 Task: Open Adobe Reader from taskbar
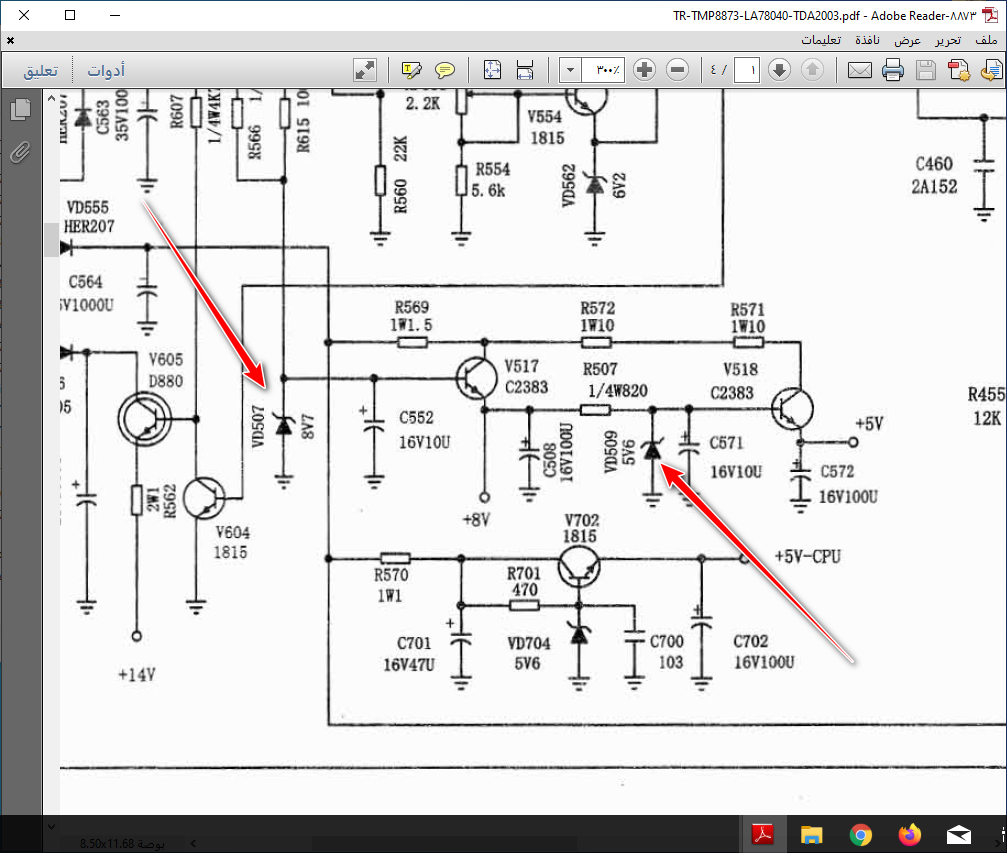click(x=763, y=834)
